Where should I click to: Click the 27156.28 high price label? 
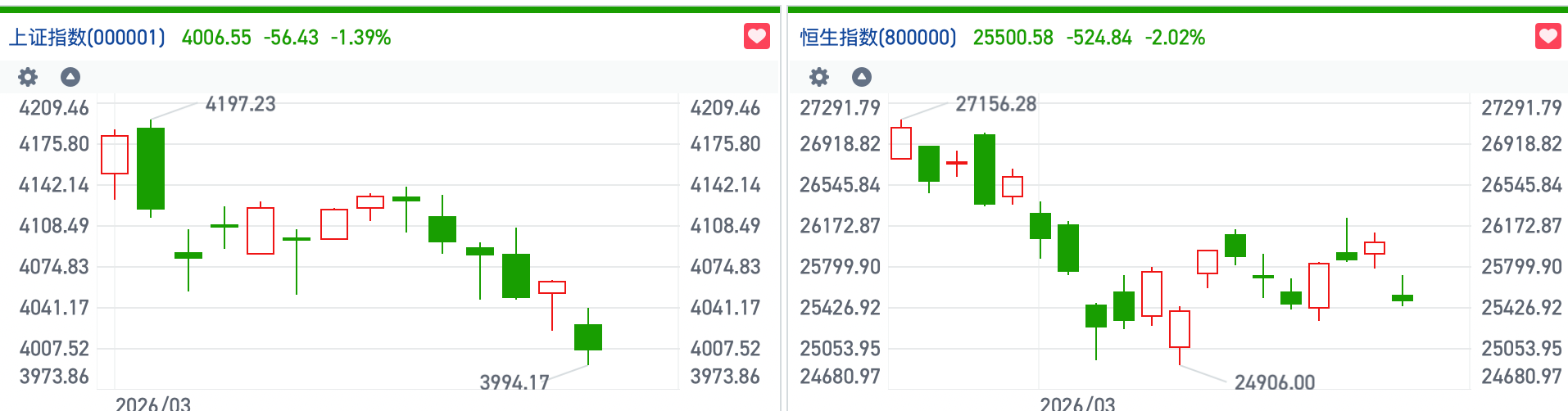tap(995, 104)
